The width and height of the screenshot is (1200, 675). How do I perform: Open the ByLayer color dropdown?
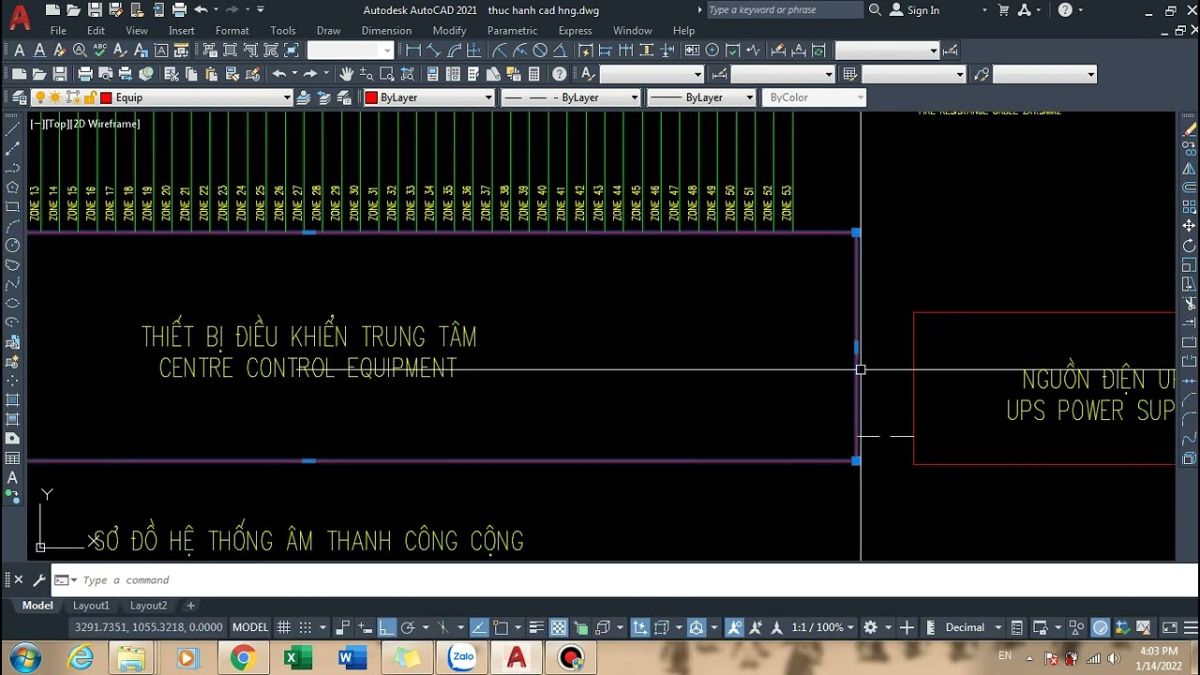pyautogui.click(x=488, y=98)
